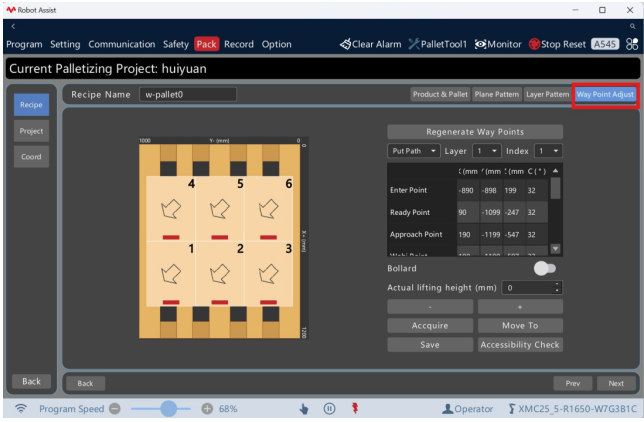Switch to Layer Pattern tab
644x422 pixels.
pyautogui.click(x=547, y=94)
